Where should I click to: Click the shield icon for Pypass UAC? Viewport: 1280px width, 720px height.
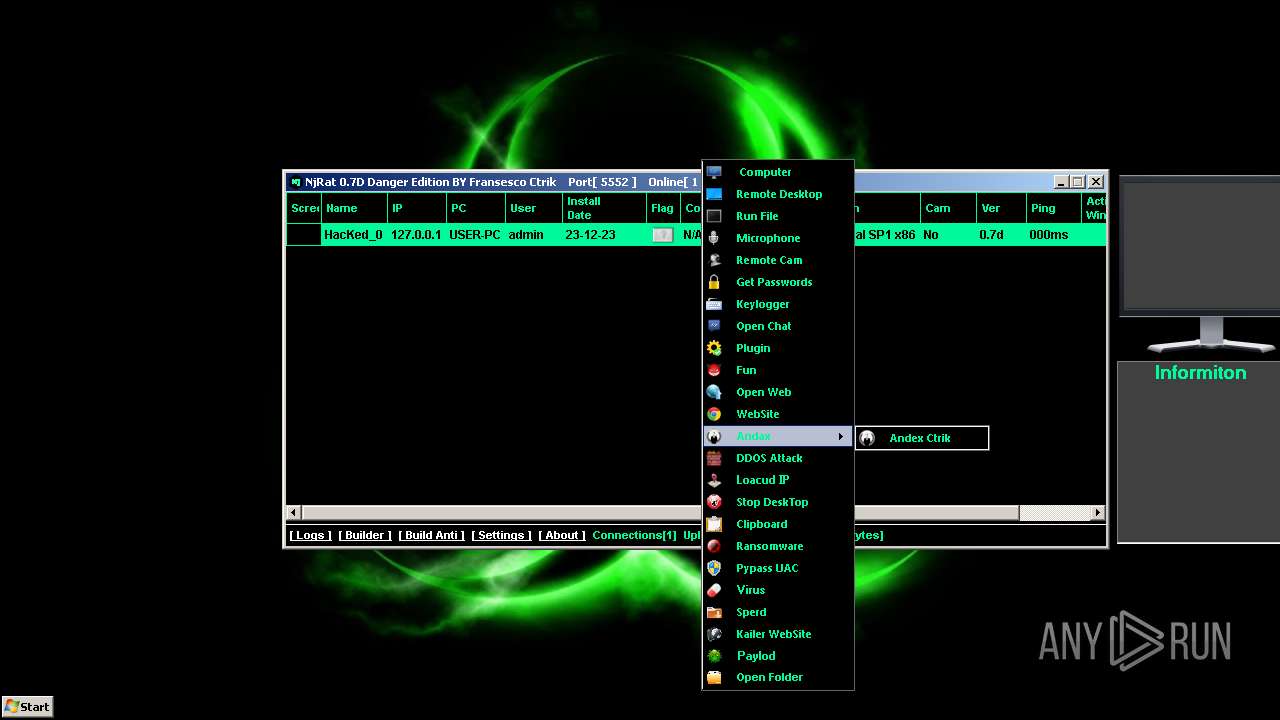pos(714,568)
